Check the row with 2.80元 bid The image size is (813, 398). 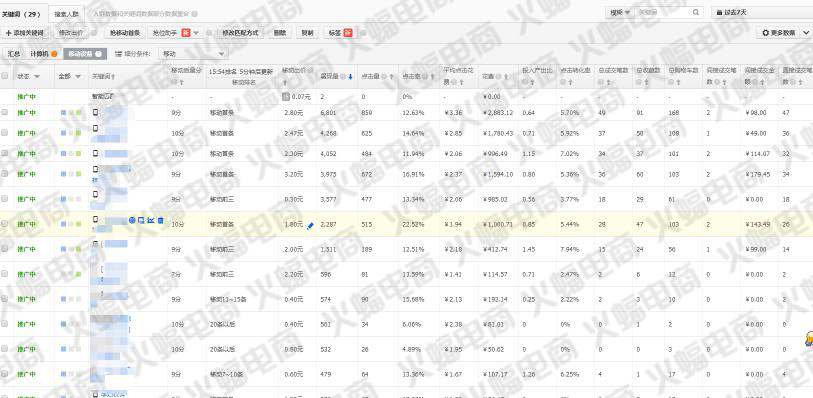pos(5,112)
